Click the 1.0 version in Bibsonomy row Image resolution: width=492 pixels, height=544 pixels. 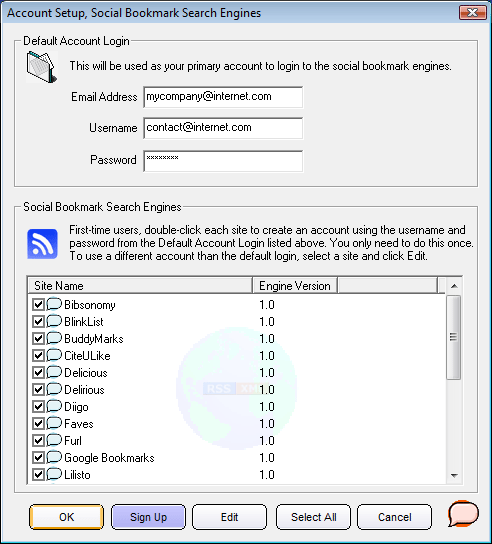(267, 305)
